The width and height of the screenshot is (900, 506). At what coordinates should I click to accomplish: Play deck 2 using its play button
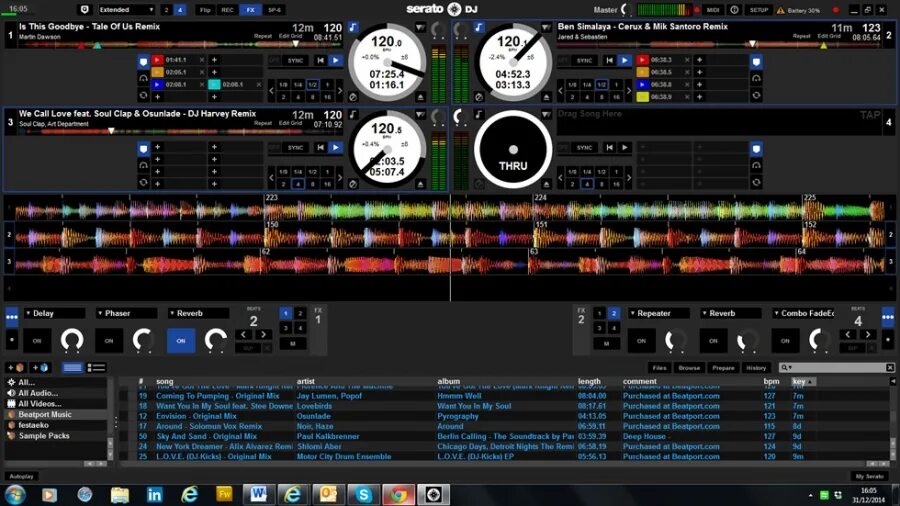(624, 60)
